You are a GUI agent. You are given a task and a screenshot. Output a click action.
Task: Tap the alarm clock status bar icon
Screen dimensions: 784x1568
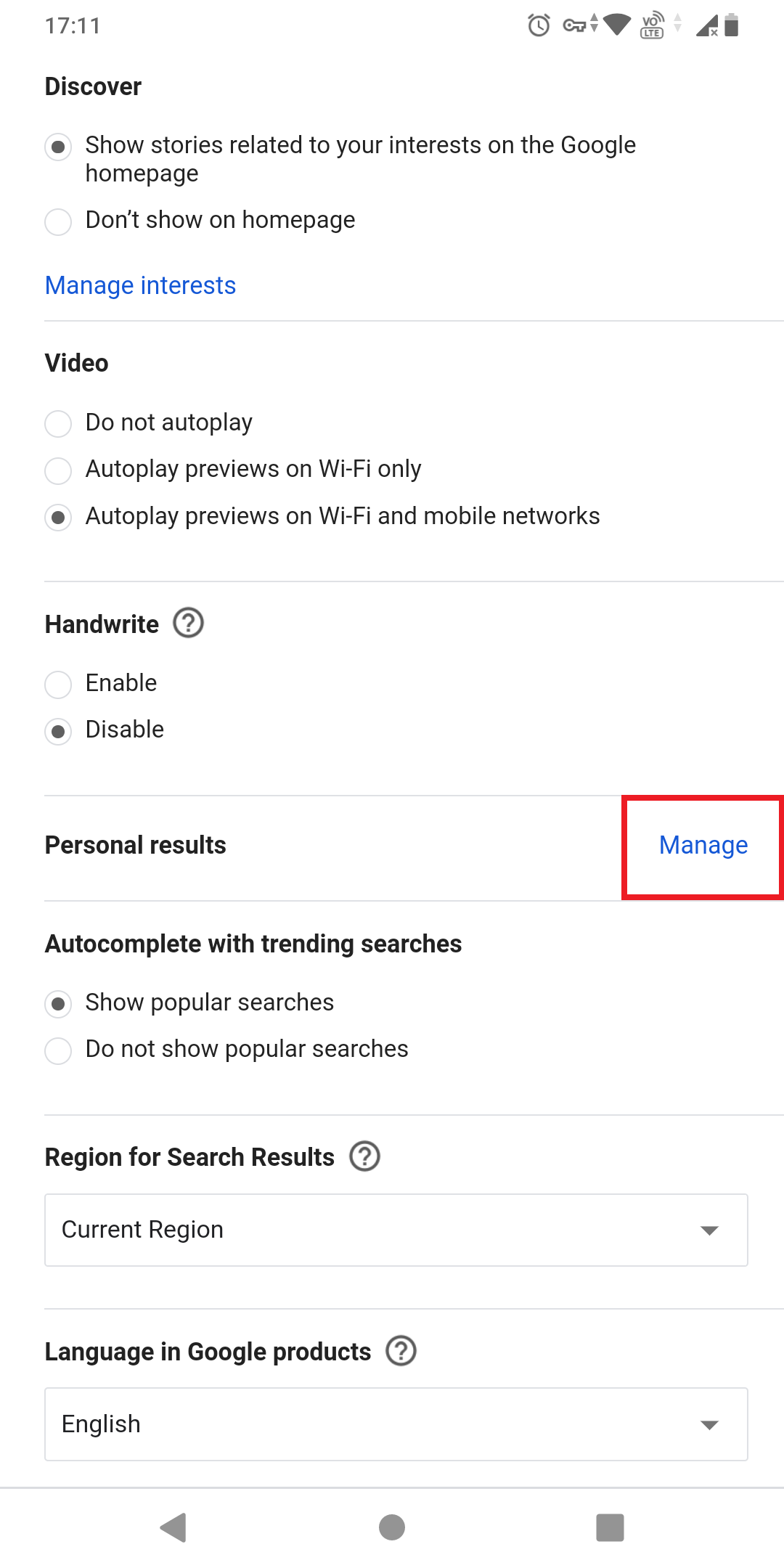pos(539,26)
